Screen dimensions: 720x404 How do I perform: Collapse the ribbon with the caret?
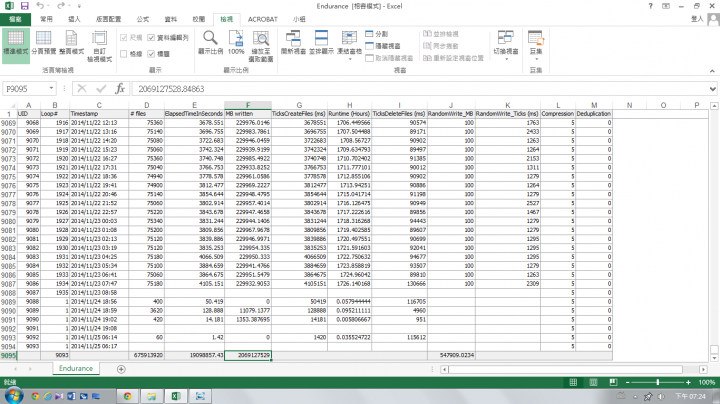[x=712, y=71]
